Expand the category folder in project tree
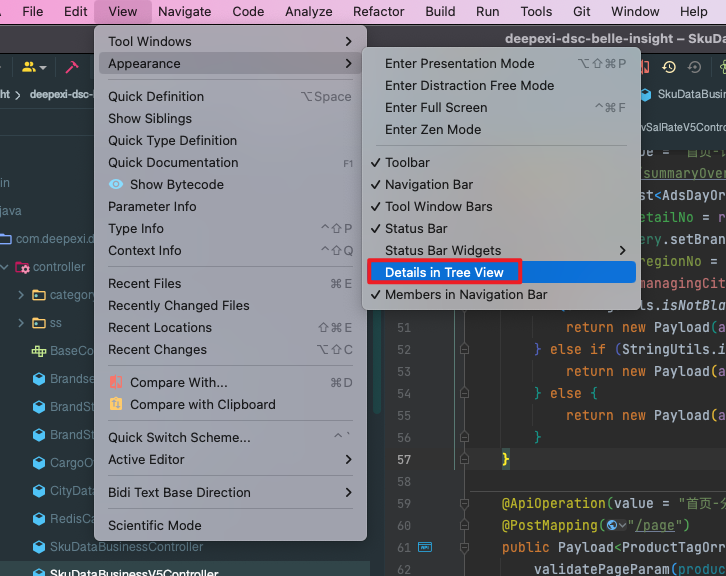The height and width of the screenshot is (576, 726). pos(21,295)
